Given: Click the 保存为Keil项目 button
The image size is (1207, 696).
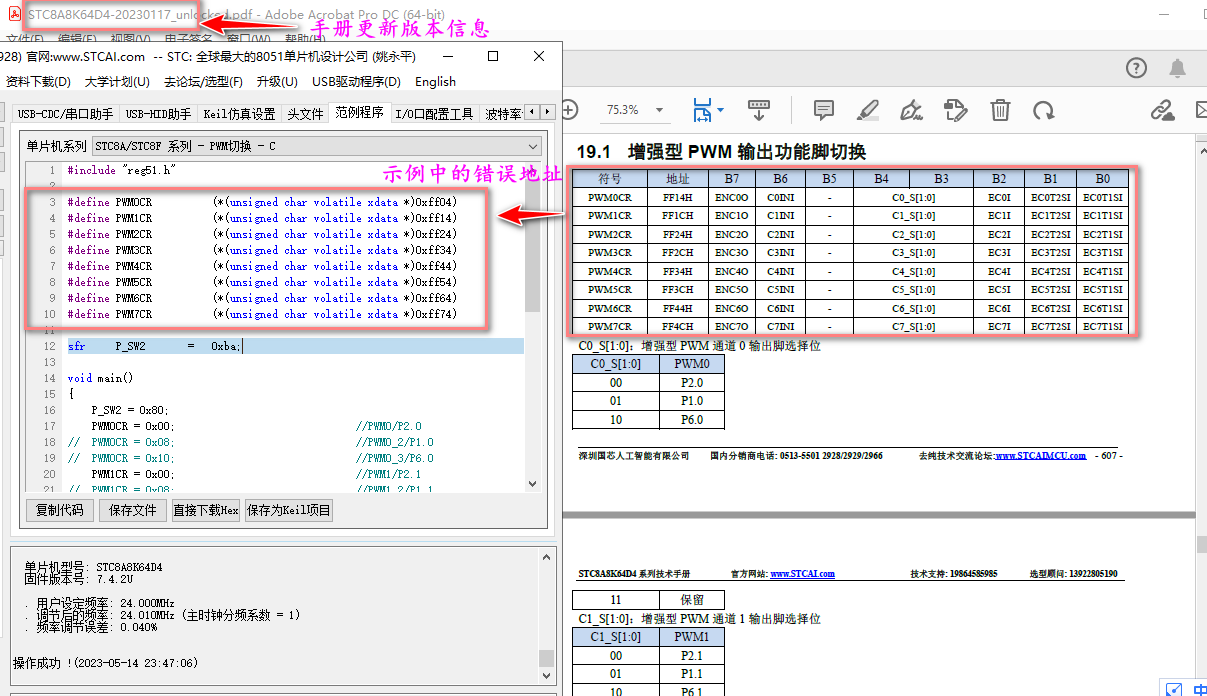Looking at the screenshot, I should pos(288,510).
